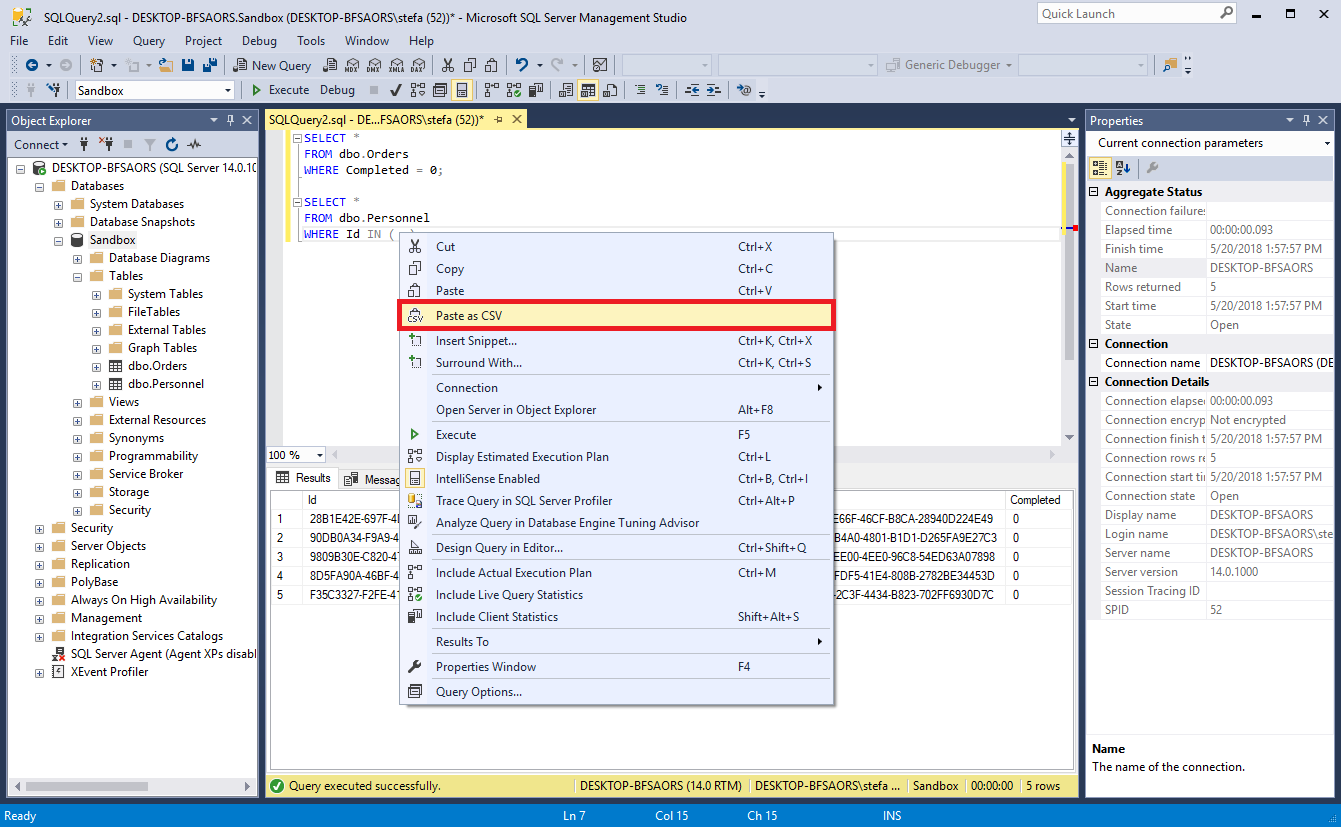
Task: Choose Paste as CSV from context menu
Action: point(616,316)
